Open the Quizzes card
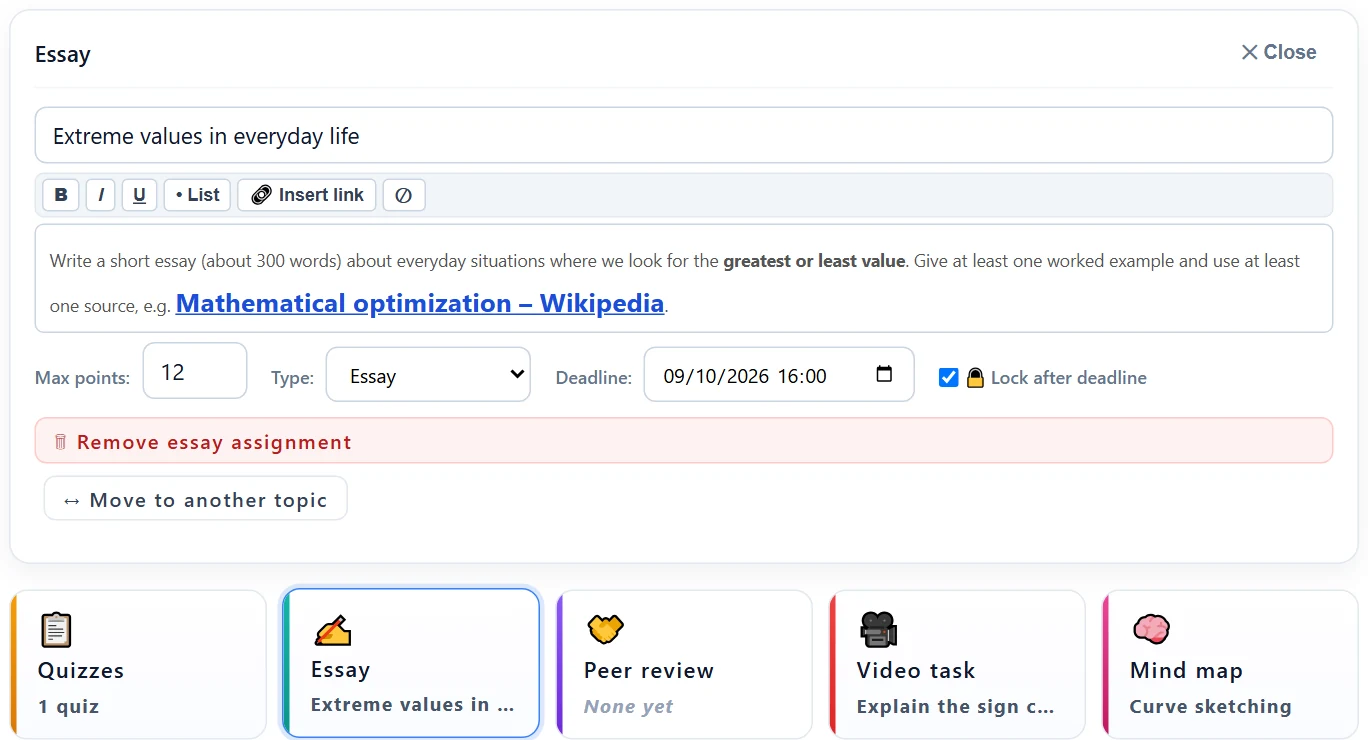Viewport: 1368px width, 740px height. (x=138, y=665)
